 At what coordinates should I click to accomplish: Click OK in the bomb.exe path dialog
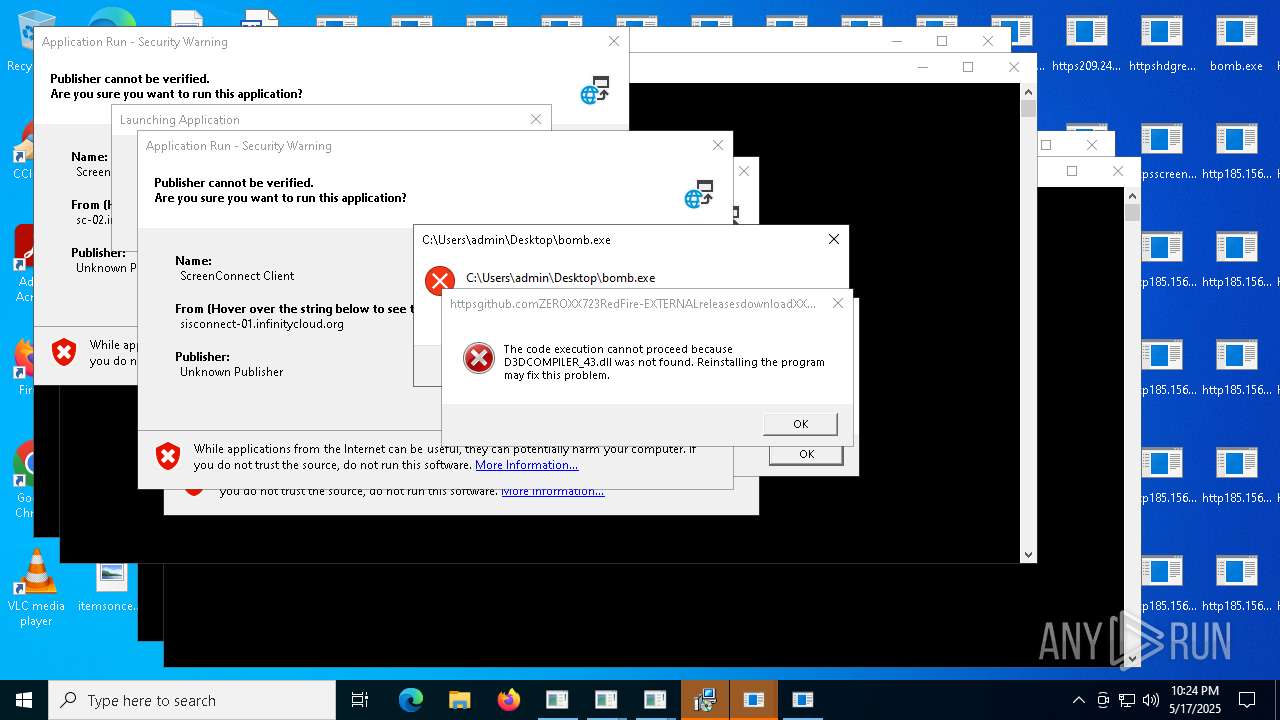pos(806,454)
